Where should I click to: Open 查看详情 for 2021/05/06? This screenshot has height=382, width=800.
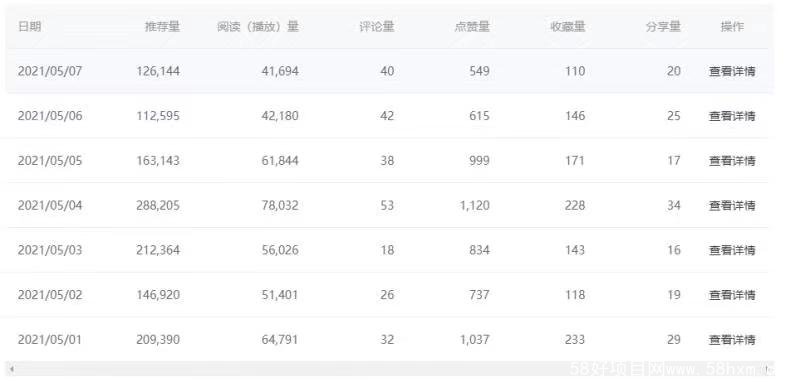pyautogui.click(x=732, y=116)
